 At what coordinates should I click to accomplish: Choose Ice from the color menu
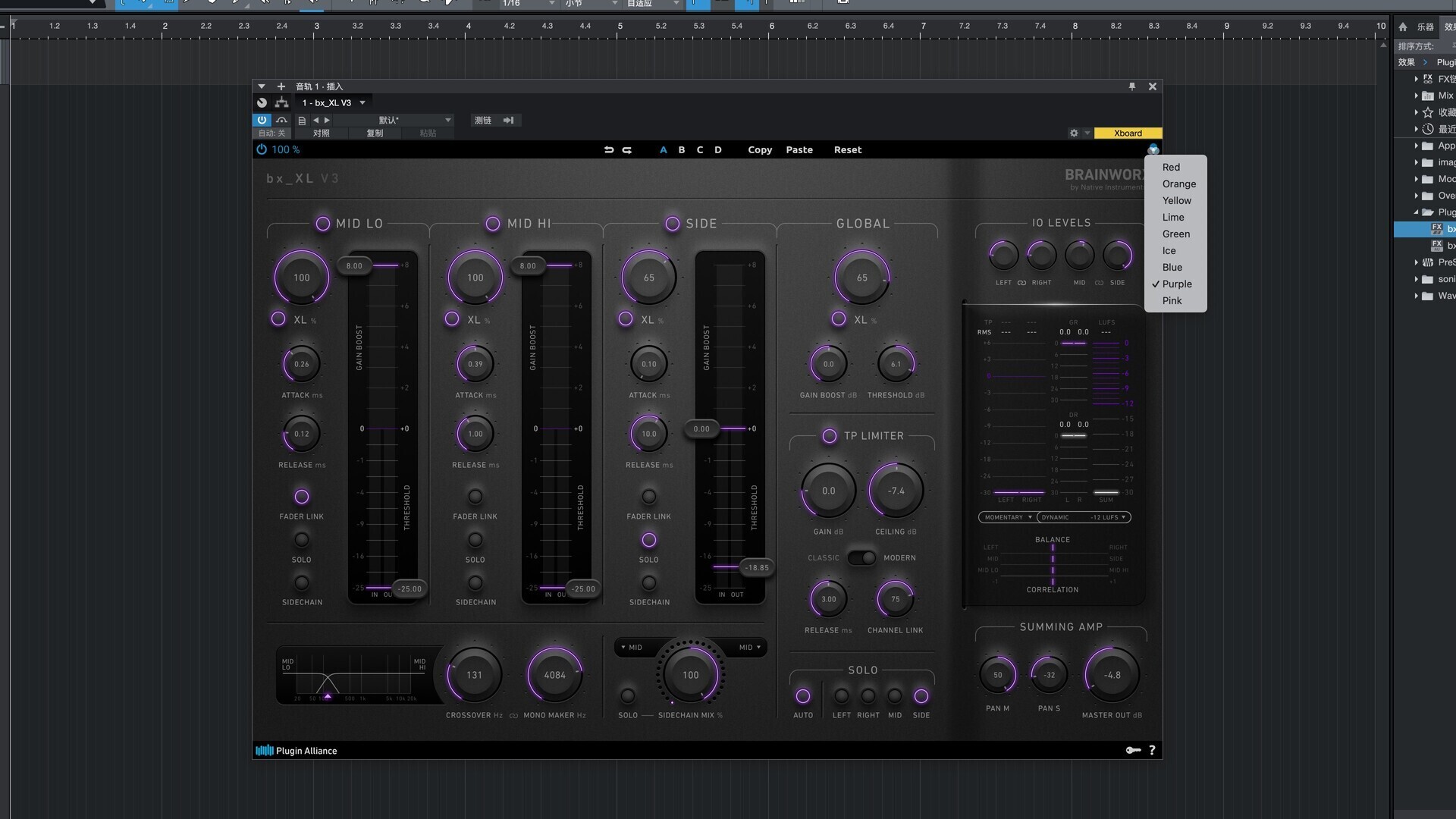[x=1175, y=251]
